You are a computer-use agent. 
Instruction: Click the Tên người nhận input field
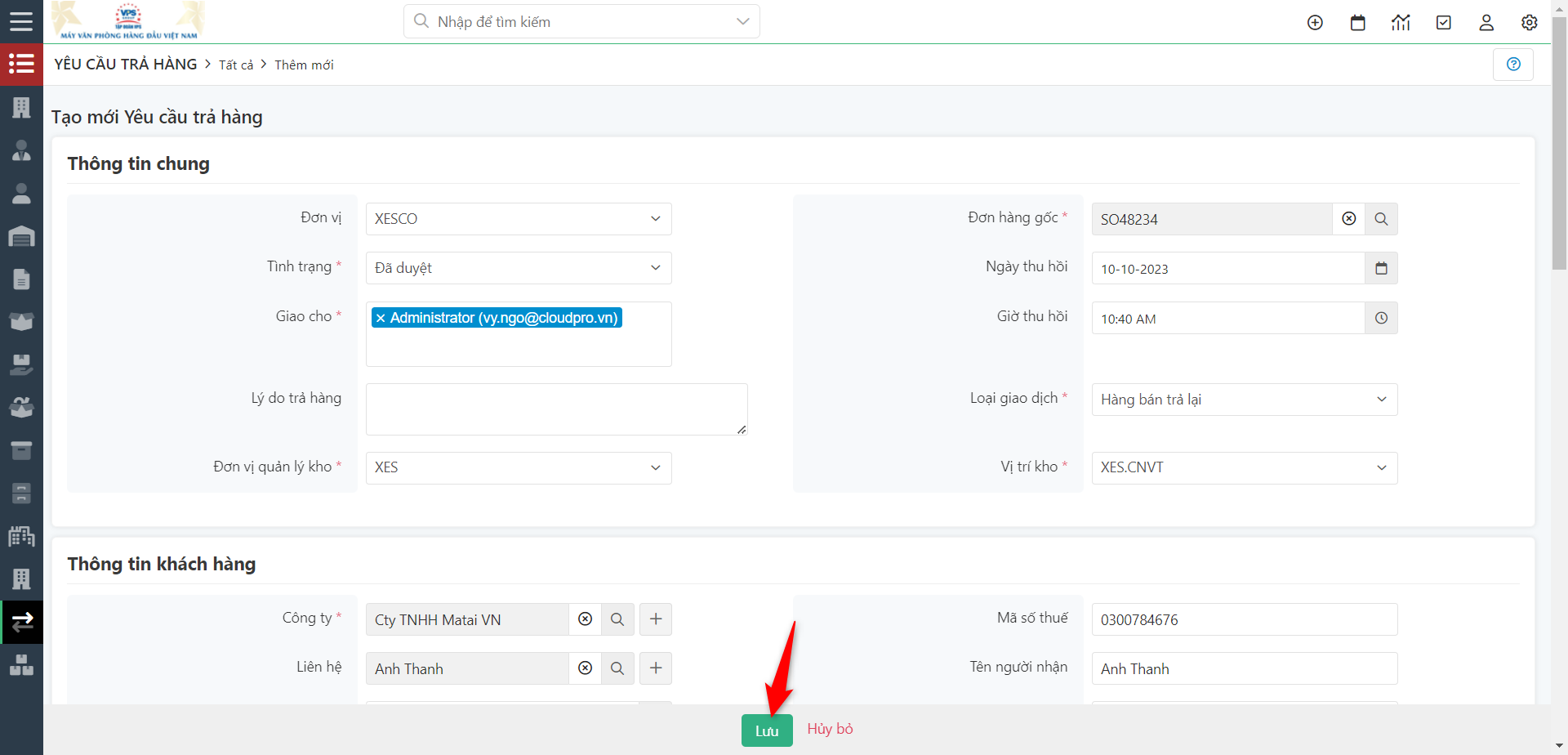coord(1245,668)
